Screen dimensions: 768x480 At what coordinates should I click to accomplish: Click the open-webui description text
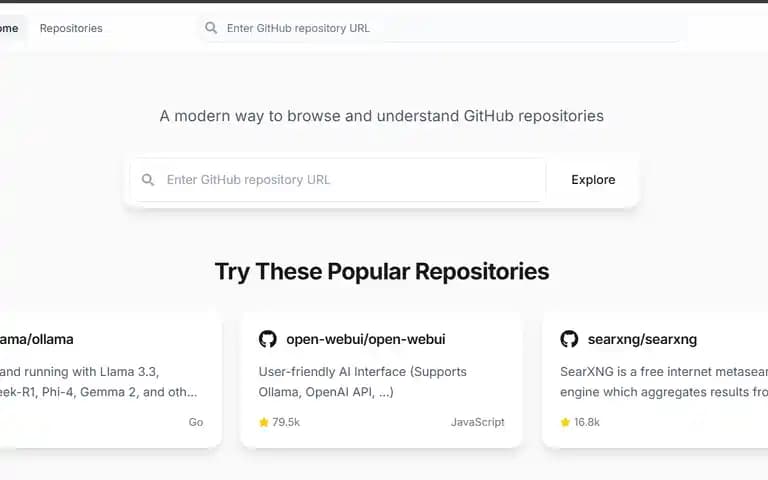tap(362, 382)
